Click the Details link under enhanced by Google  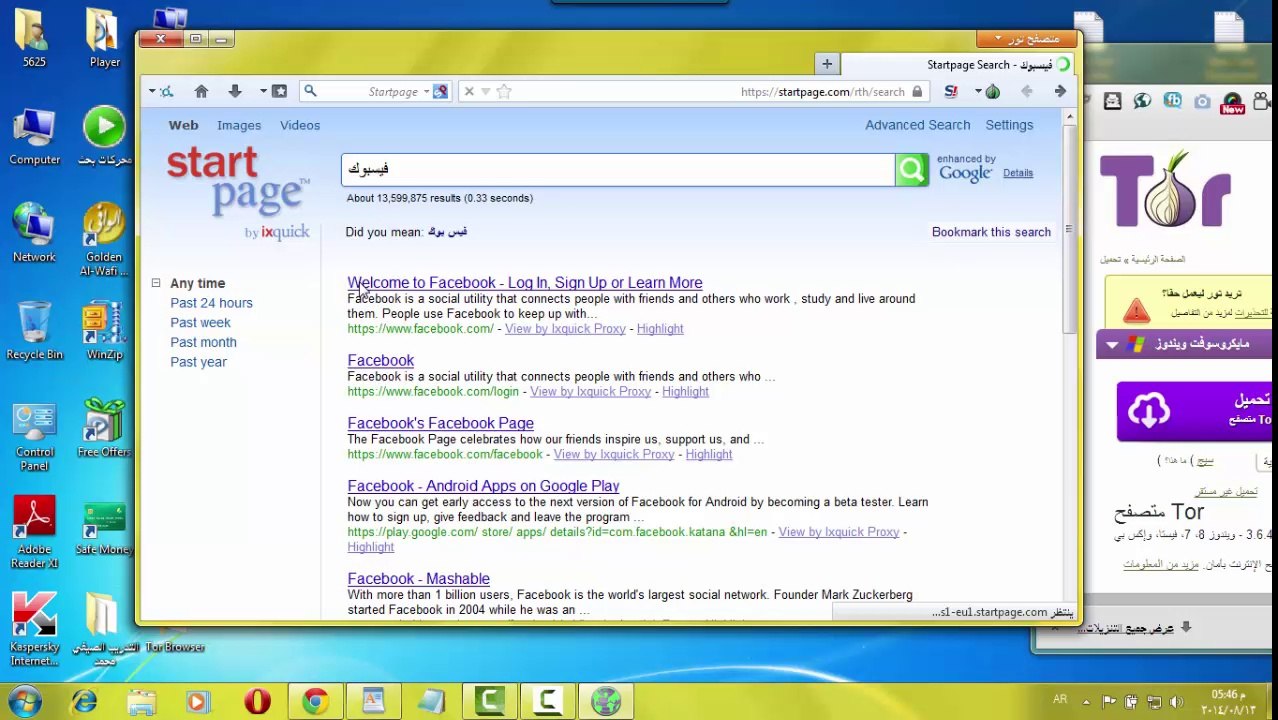[1018, 173]
